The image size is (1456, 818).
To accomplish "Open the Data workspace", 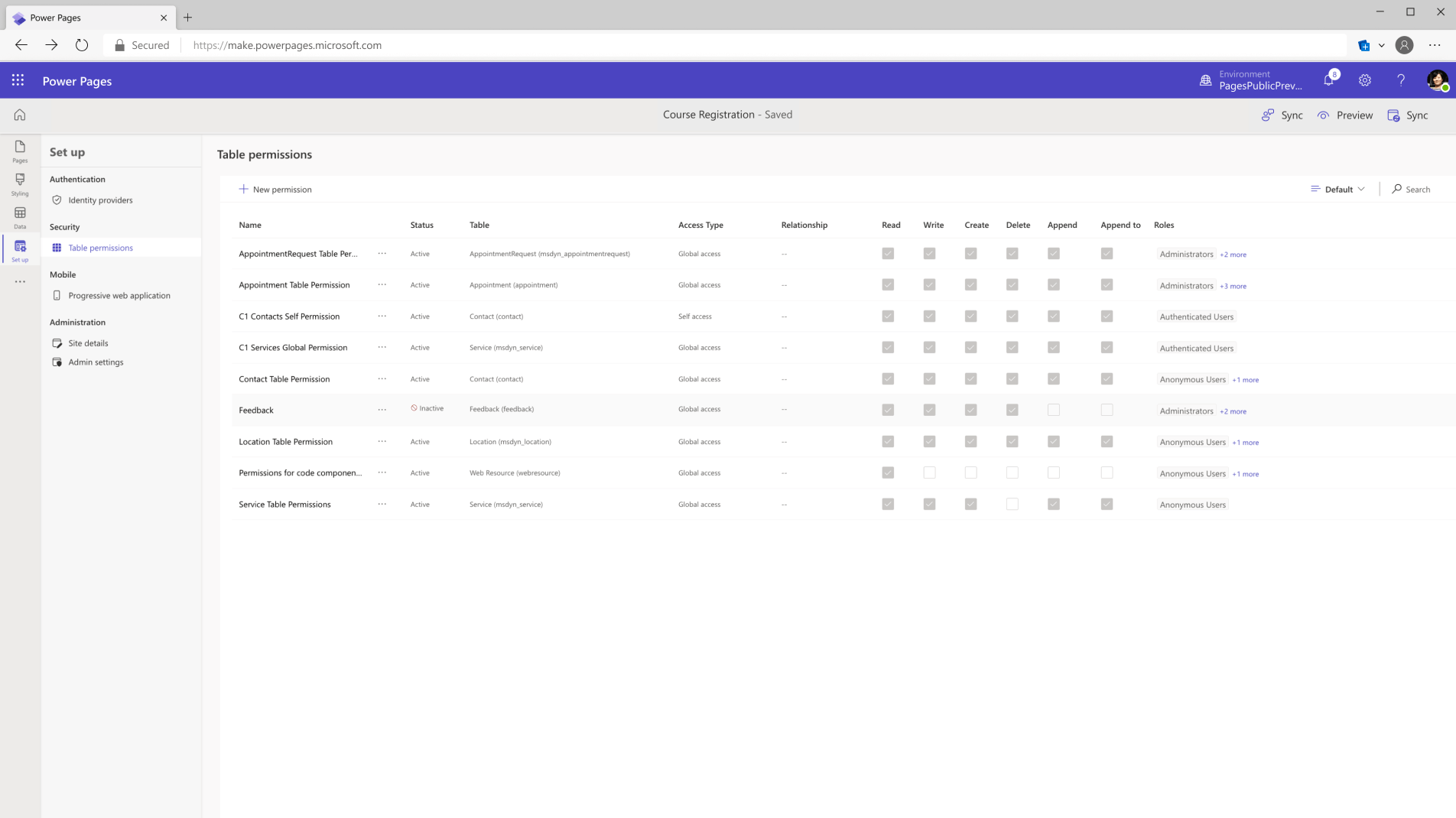I will (x=20, y=217).
